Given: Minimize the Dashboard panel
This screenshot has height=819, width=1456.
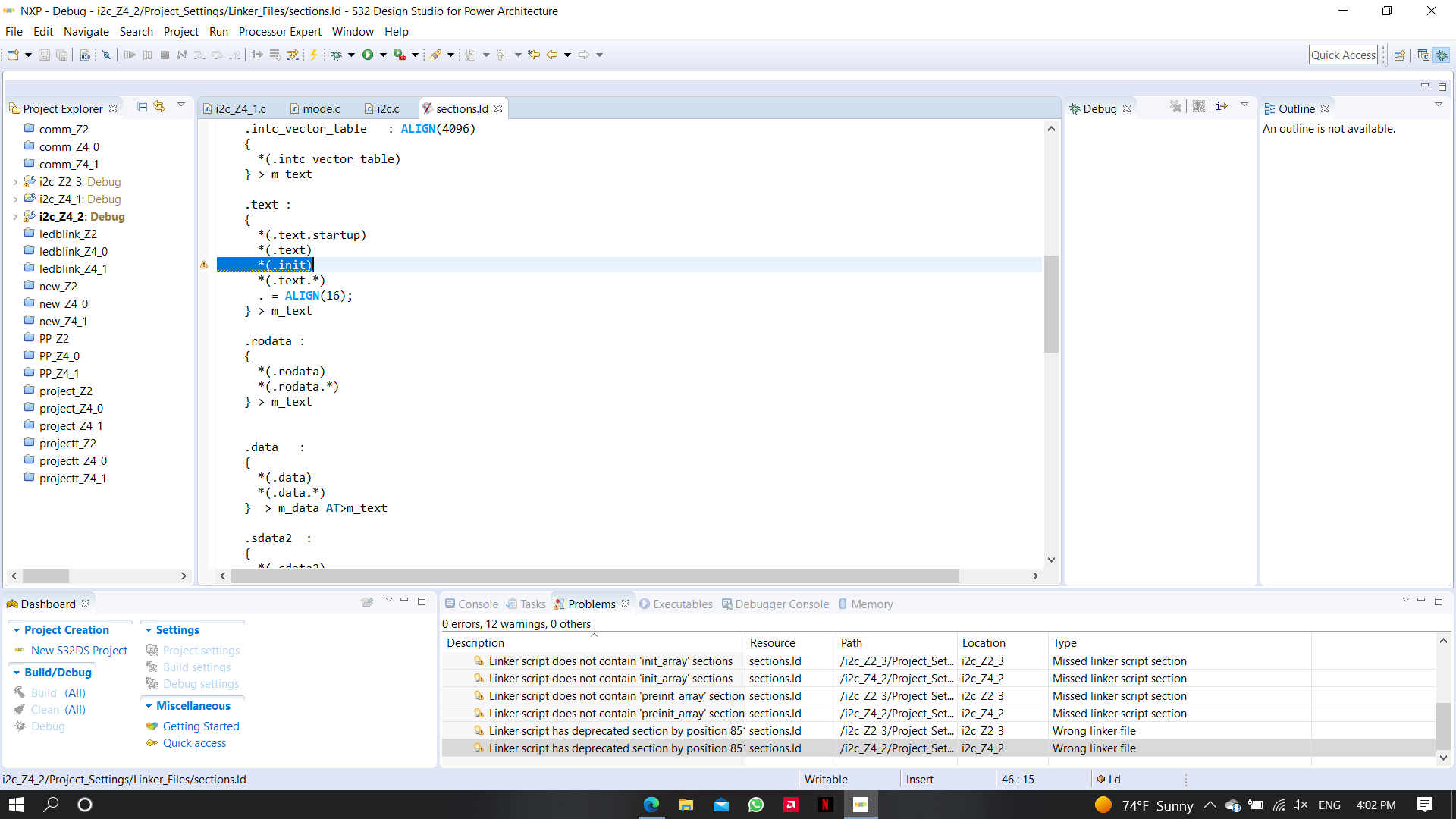Looking at the screenshot, I should coord(404,601).
